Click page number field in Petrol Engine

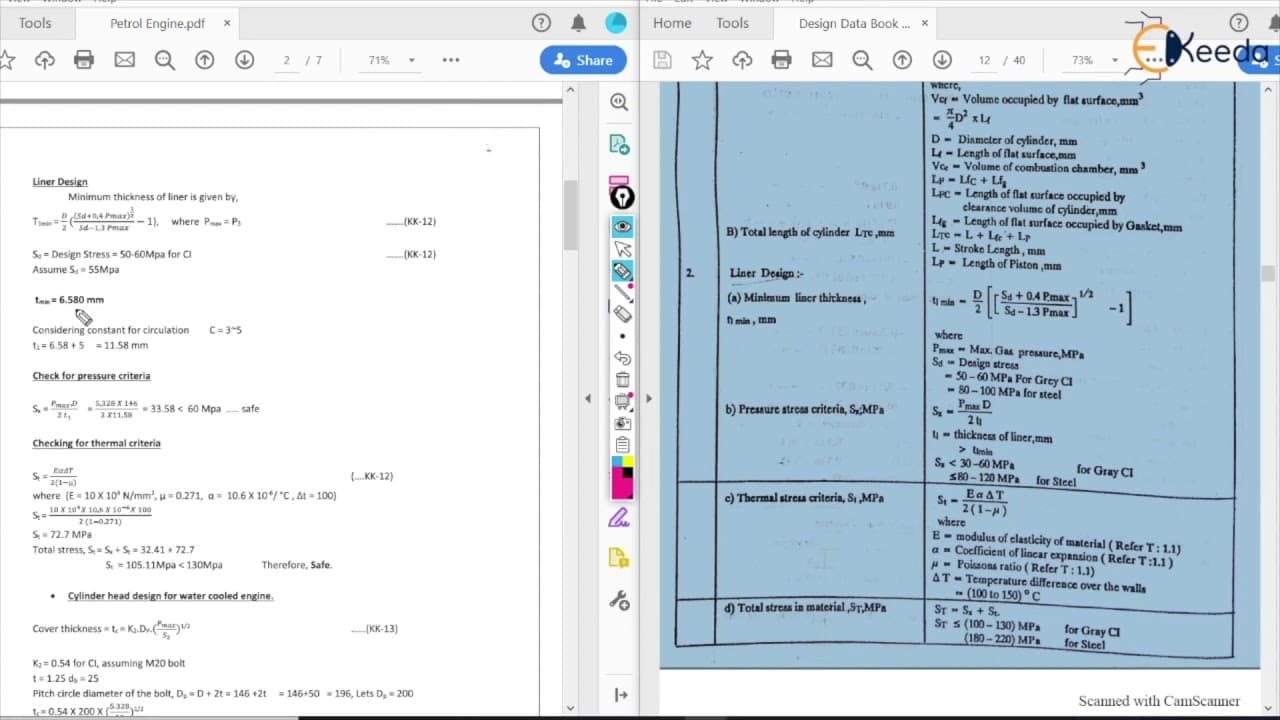point(286,60)
